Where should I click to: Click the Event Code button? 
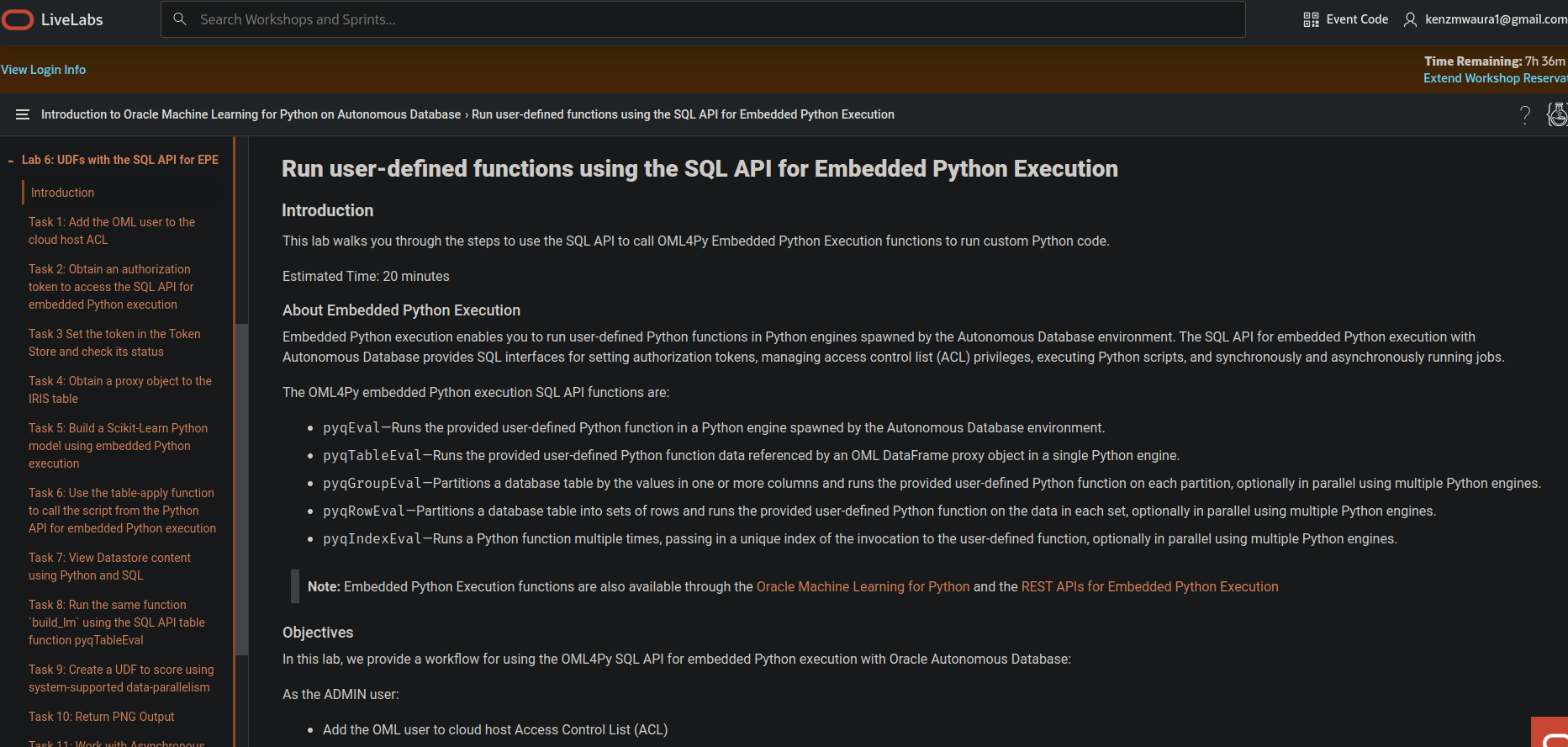1346,19
